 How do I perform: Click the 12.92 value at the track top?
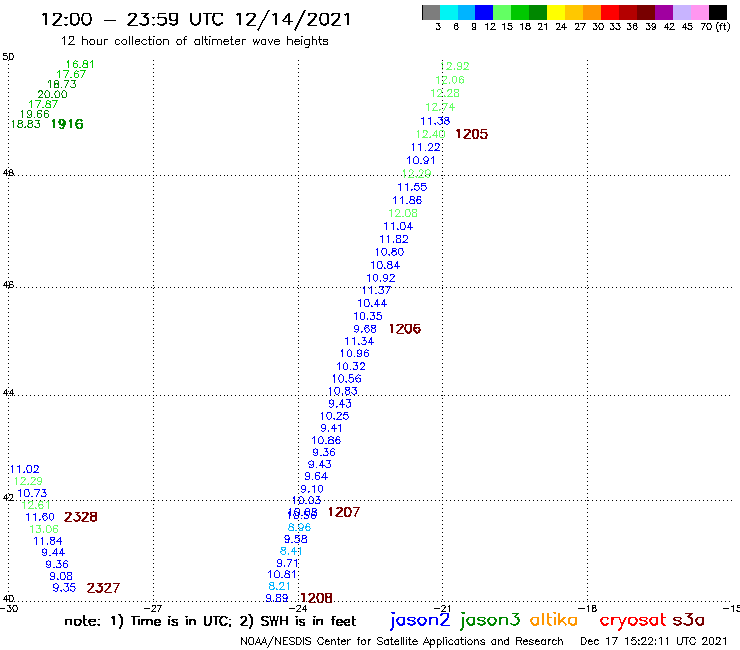coord(455,66)
